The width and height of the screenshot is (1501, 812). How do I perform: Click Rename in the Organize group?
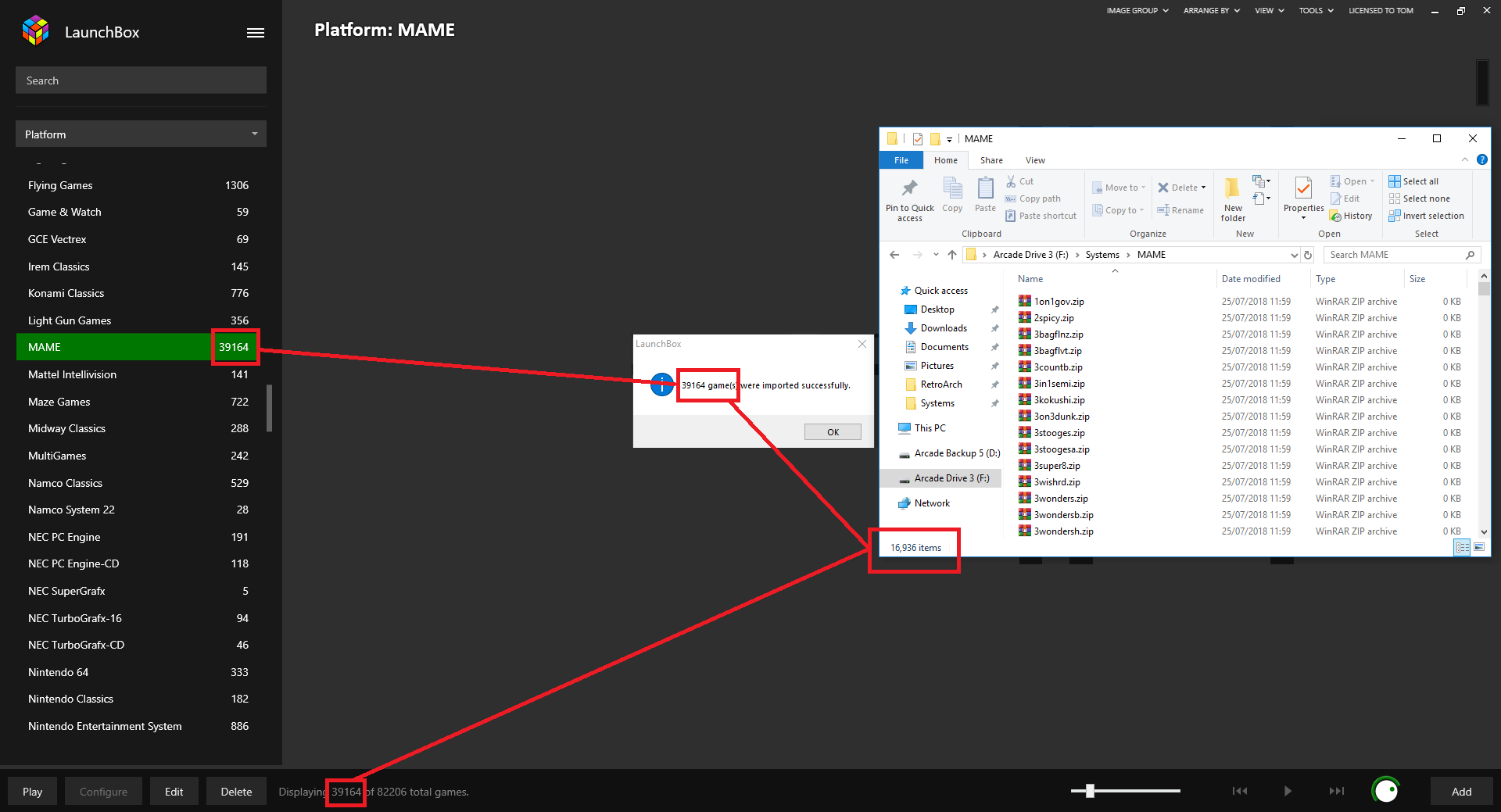click(1180, 210)
